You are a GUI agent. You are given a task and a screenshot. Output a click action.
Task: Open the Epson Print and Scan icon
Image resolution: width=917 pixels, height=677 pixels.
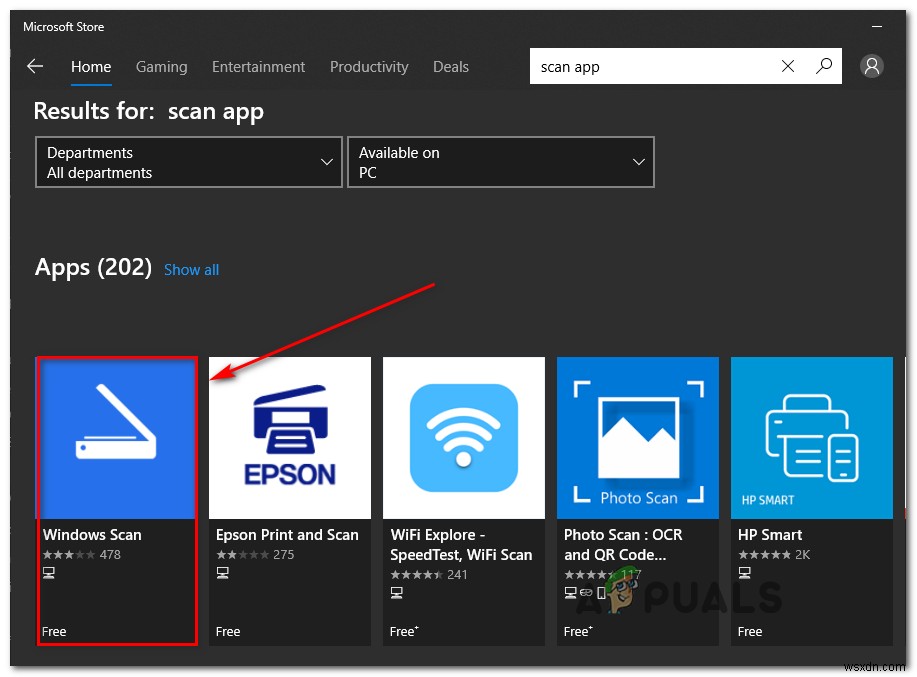pos(290,438)
